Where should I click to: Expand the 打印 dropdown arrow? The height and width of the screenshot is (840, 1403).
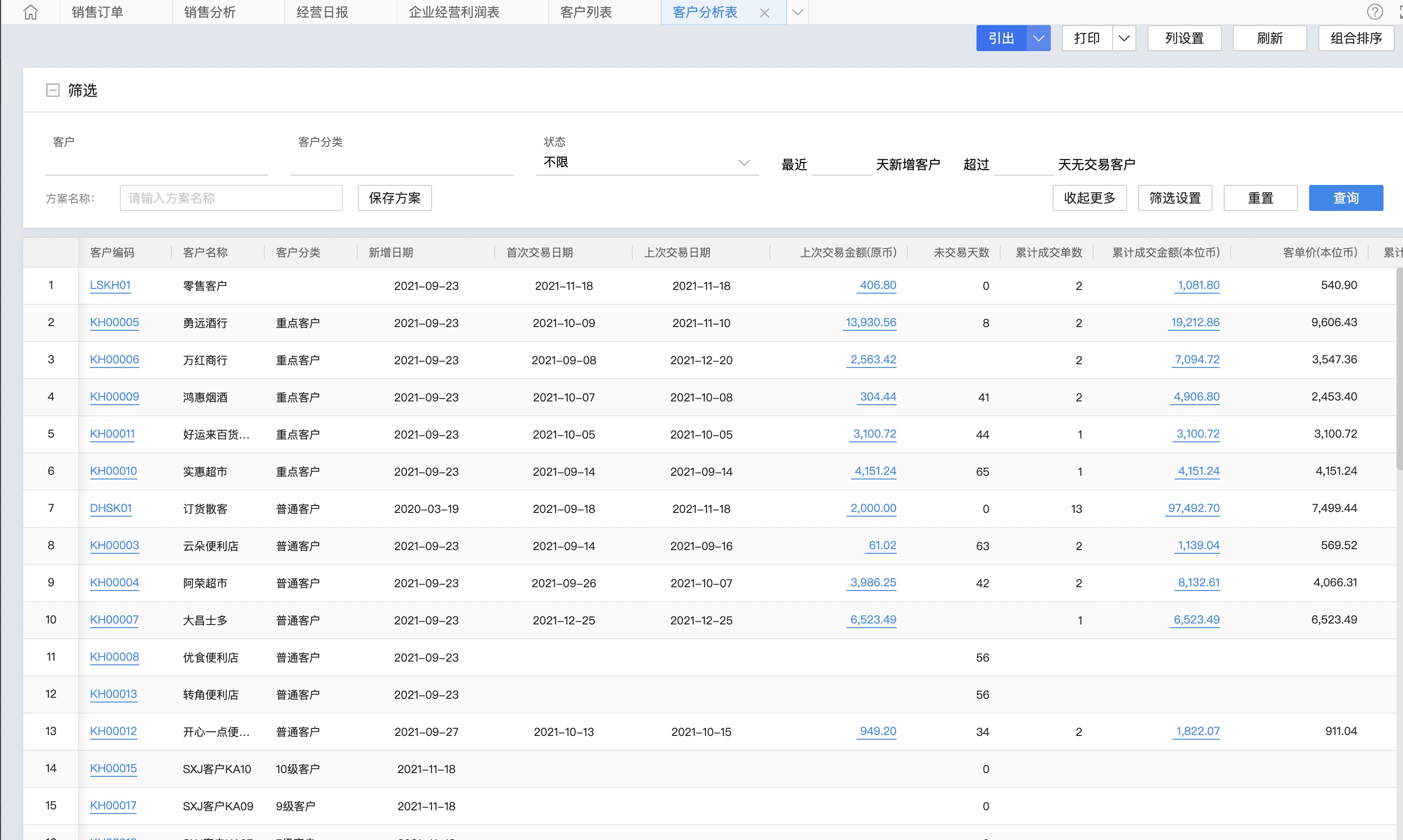[1124, 39]
